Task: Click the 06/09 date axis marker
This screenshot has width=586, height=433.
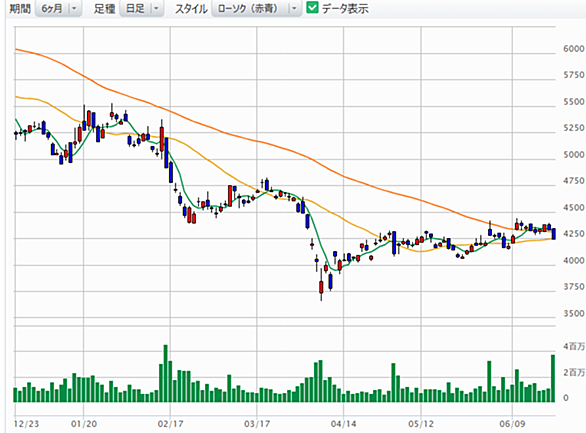Action: 512,424
